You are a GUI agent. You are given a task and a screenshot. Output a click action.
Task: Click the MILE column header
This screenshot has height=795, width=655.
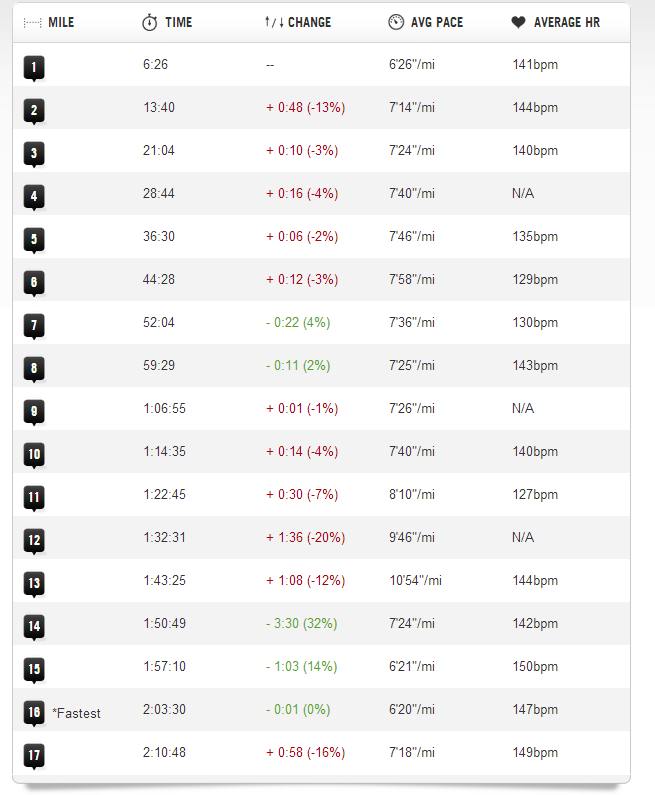61,22
